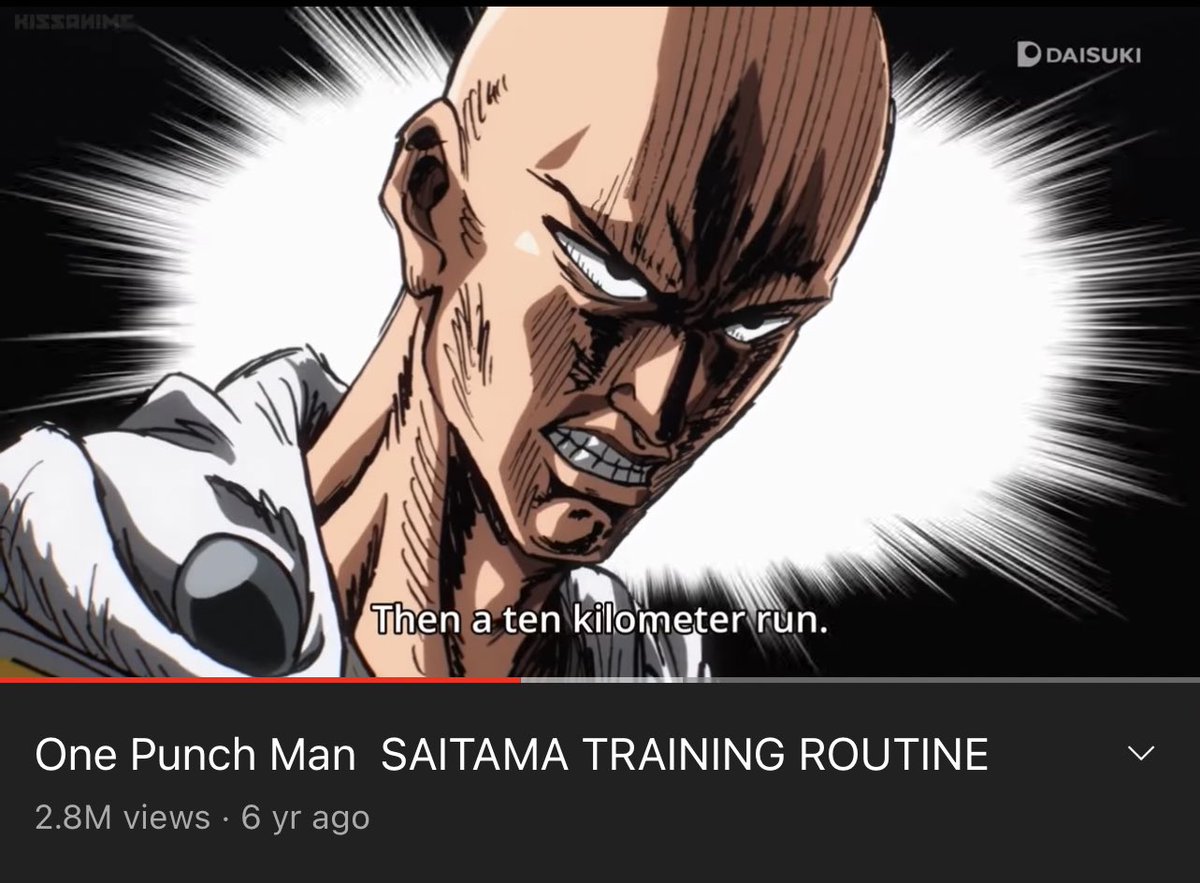Jump to the dark unplayed end of progress bar
The height and width of the screenshot is (883, 1200).
click(943, 680)
